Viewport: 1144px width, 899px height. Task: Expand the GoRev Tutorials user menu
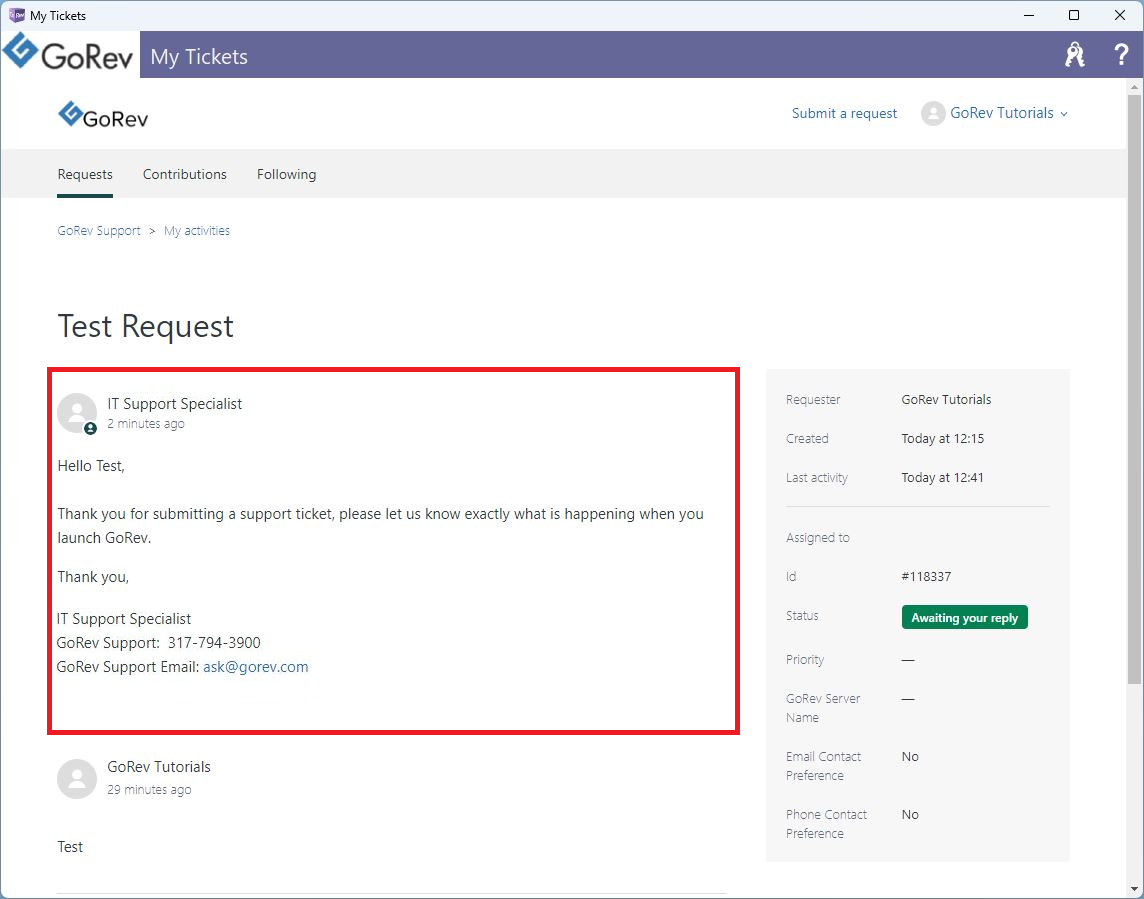point(1008,113)
